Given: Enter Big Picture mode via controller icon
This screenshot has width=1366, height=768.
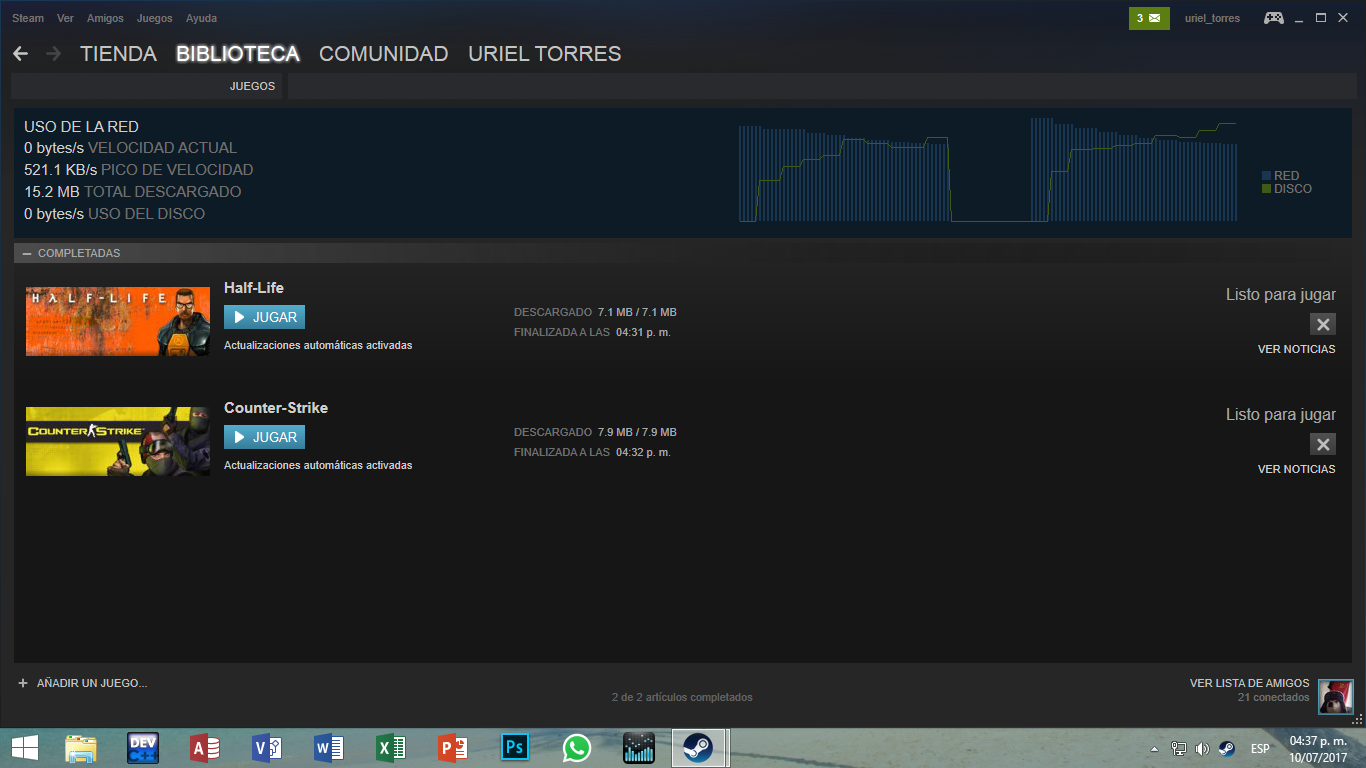Looking at the screenshot, I should click(x=1273, y=18).
